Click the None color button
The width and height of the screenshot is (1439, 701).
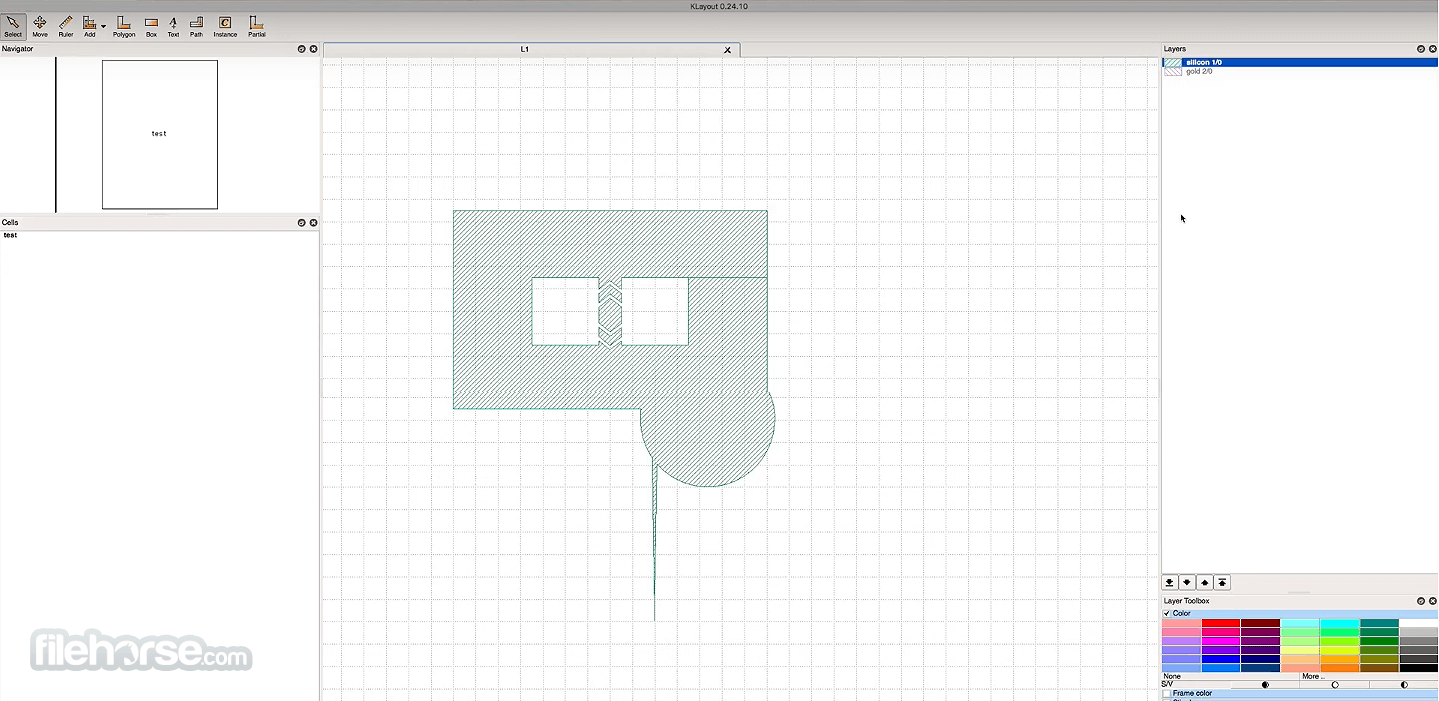point(1230,676)
